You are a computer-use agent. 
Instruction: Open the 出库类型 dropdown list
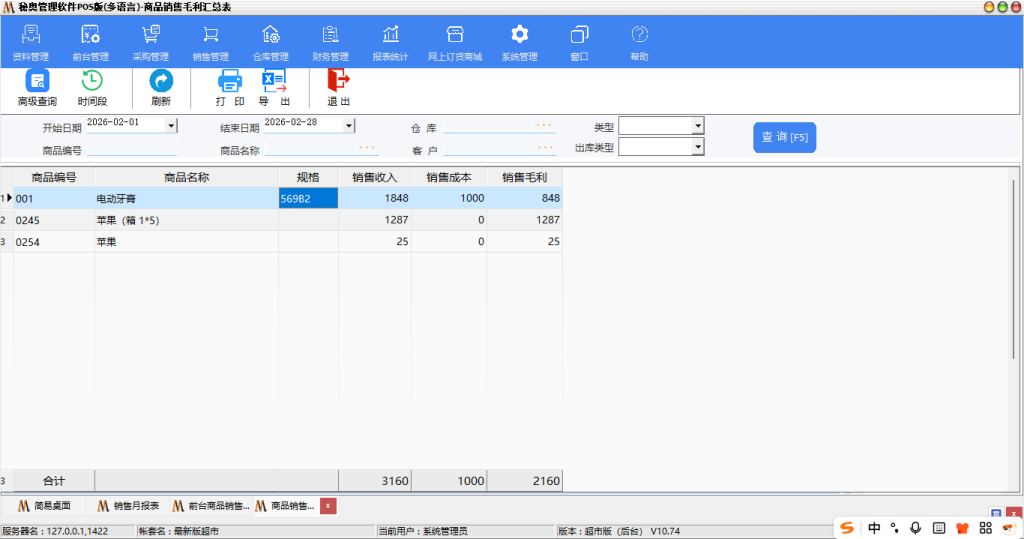(698, 147)
